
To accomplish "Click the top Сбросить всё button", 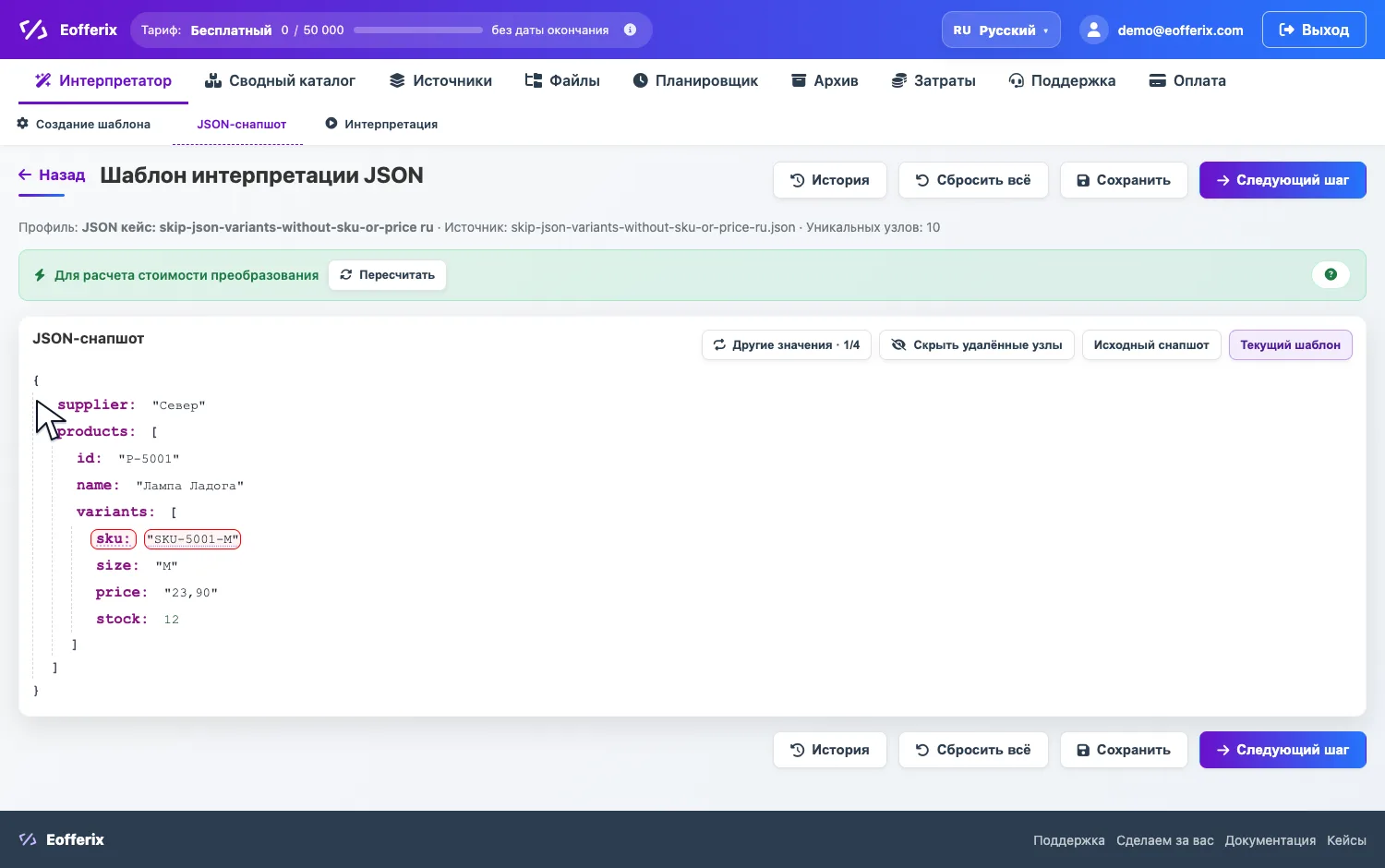I will (x=973, y=180).
